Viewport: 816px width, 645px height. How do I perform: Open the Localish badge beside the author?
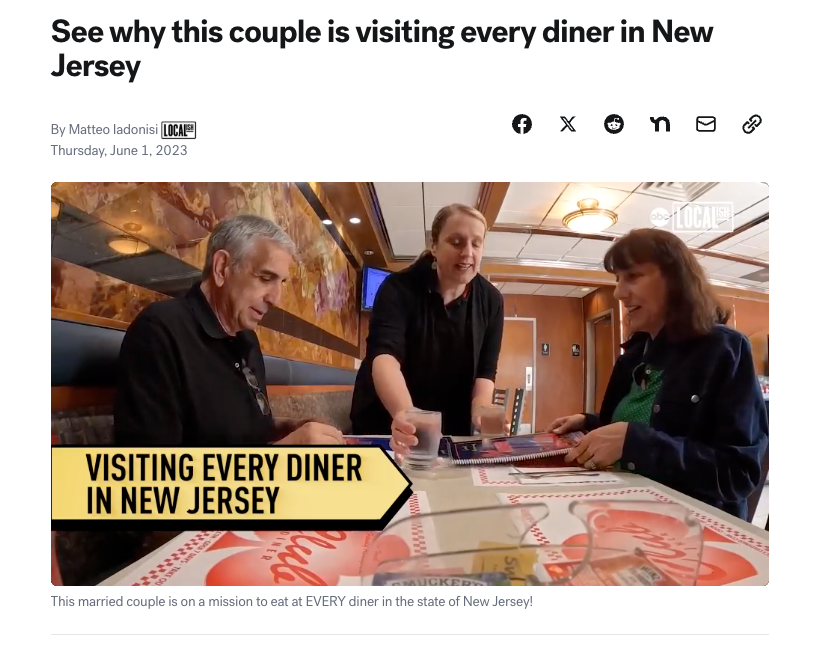pos(178,130)
